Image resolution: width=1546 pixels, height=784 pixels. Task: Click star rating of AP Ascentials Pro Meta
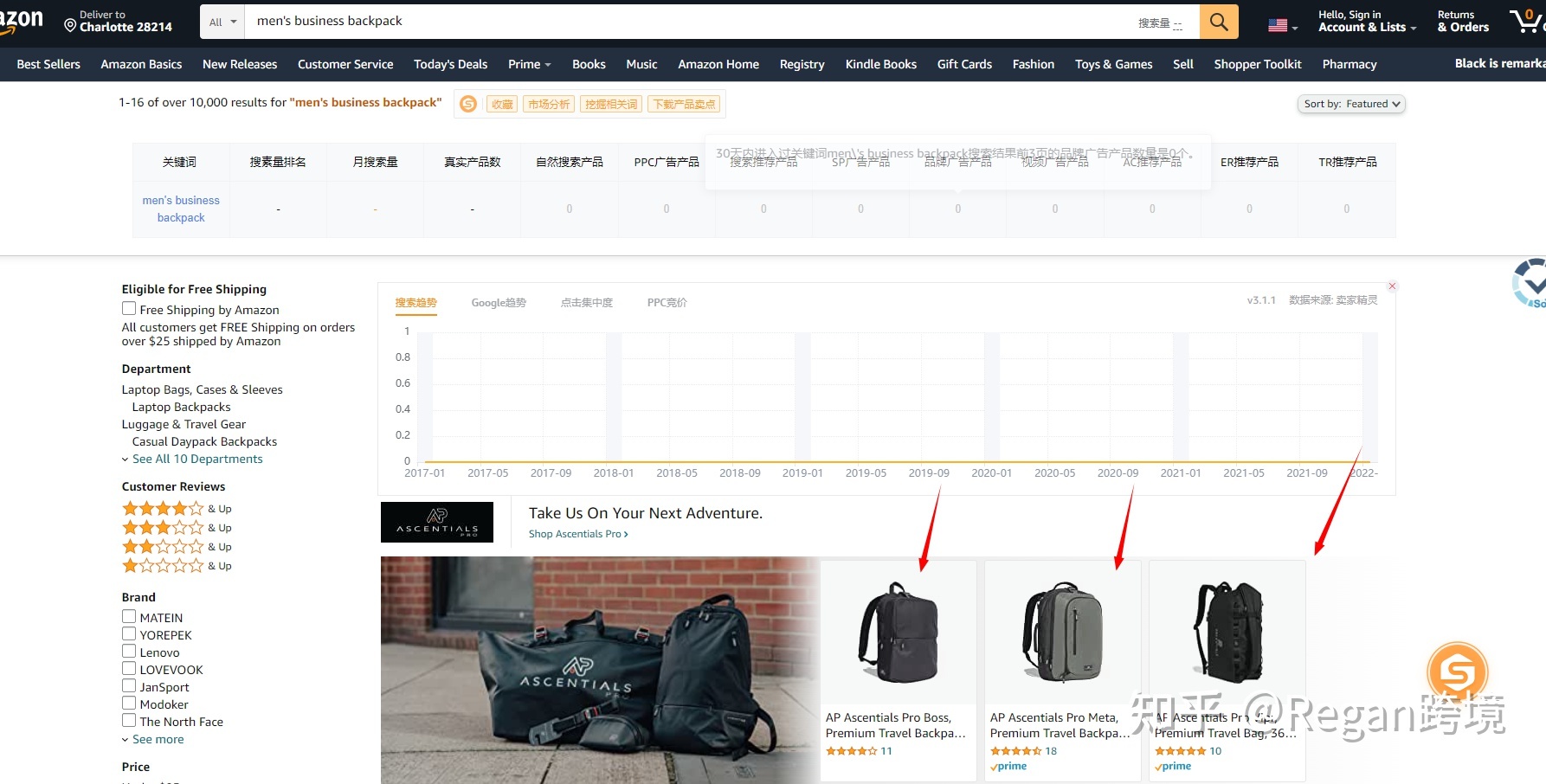1015,751
